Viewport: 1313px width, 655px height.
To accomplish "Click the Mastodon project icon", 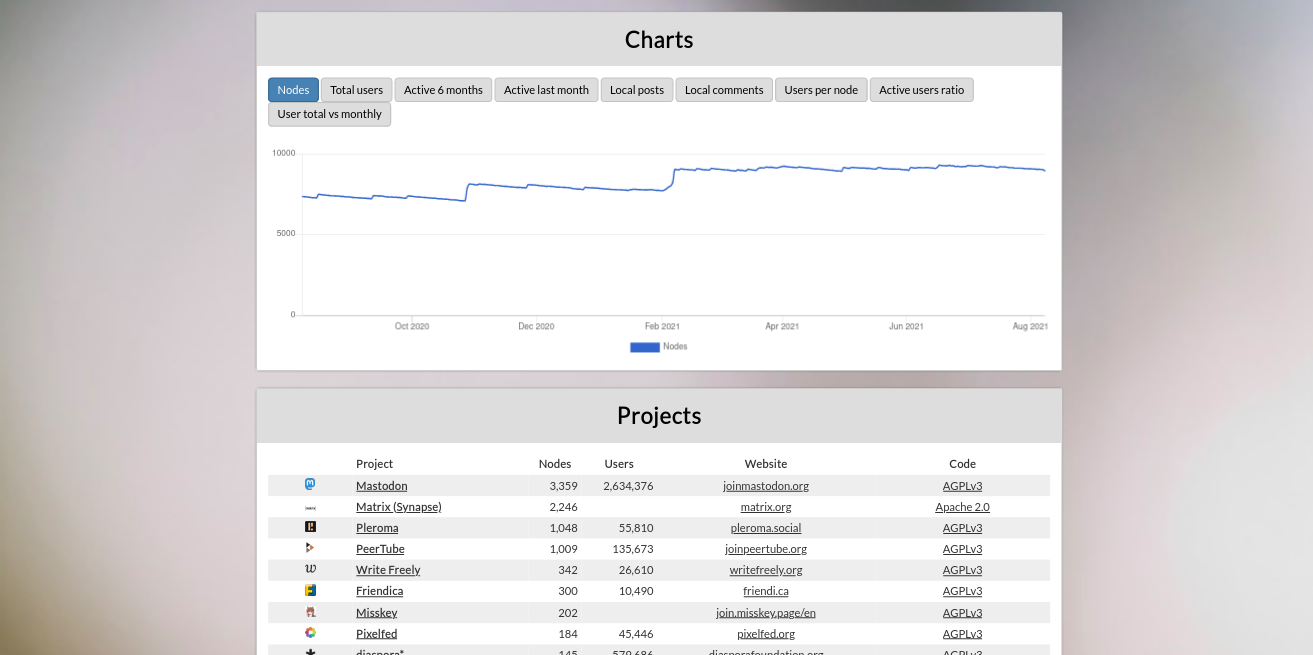I will pyautogui.click(x=310, y=485).
